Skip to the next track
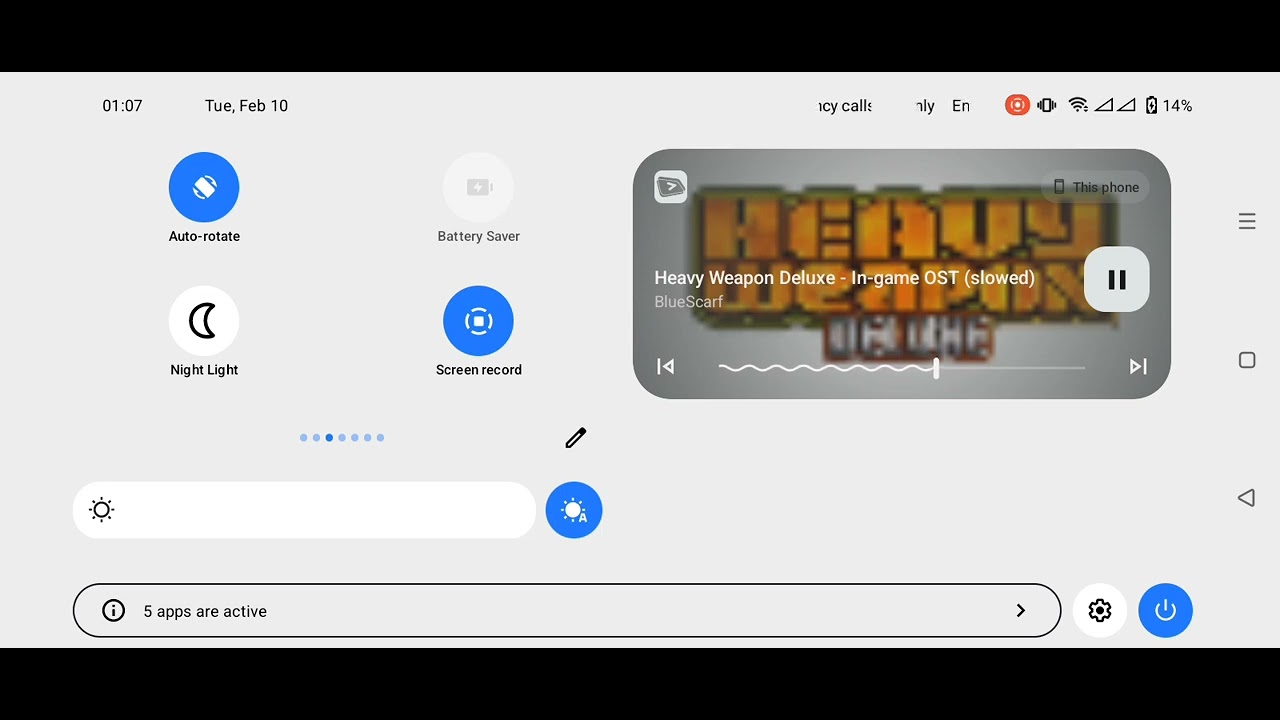The width and height of the screenshot is (1280, 720). pos(1138,367)
